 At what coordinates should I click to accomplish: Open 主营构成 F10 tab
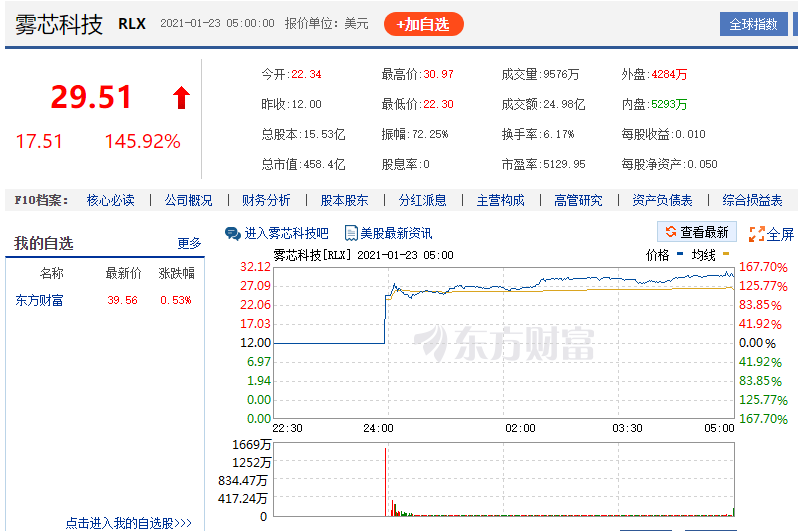[x=500, y=200]
